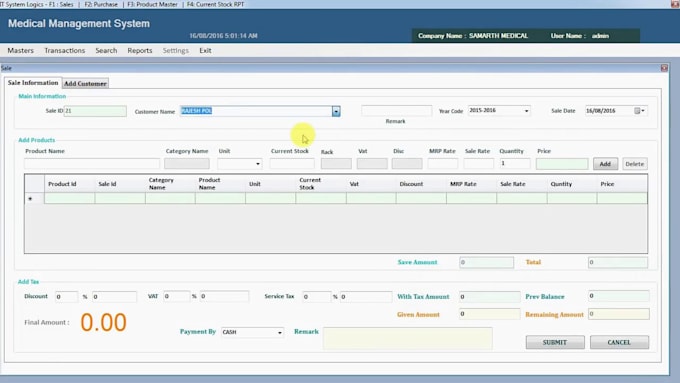Image resolution: width=680 pixels, height=383 pixels.
Task: Open the Settings menu
Action: coord(176,50)
